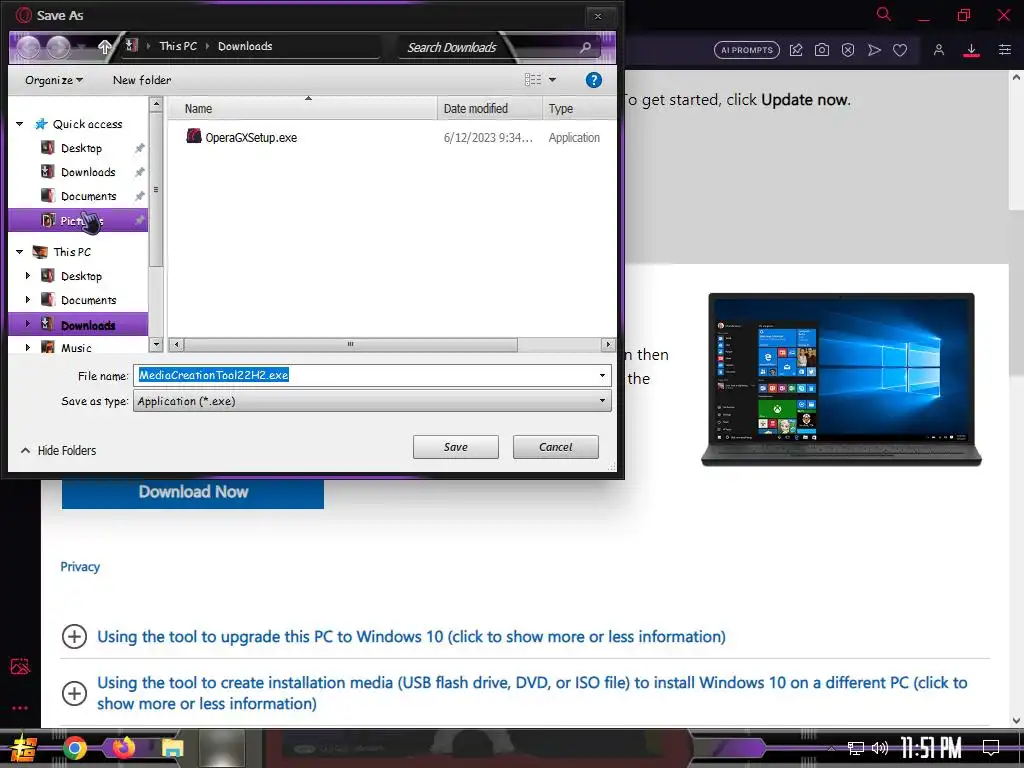Viewport: 1024px width, 768px height.
Task: Open the notification center icon
Action: tap(991, 748)
